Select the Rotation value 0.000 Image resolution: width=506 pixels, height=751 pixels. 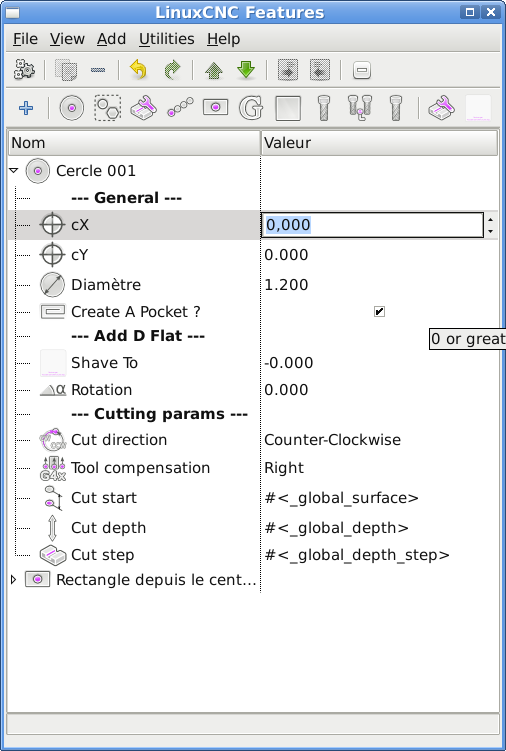tap(286, 390)
